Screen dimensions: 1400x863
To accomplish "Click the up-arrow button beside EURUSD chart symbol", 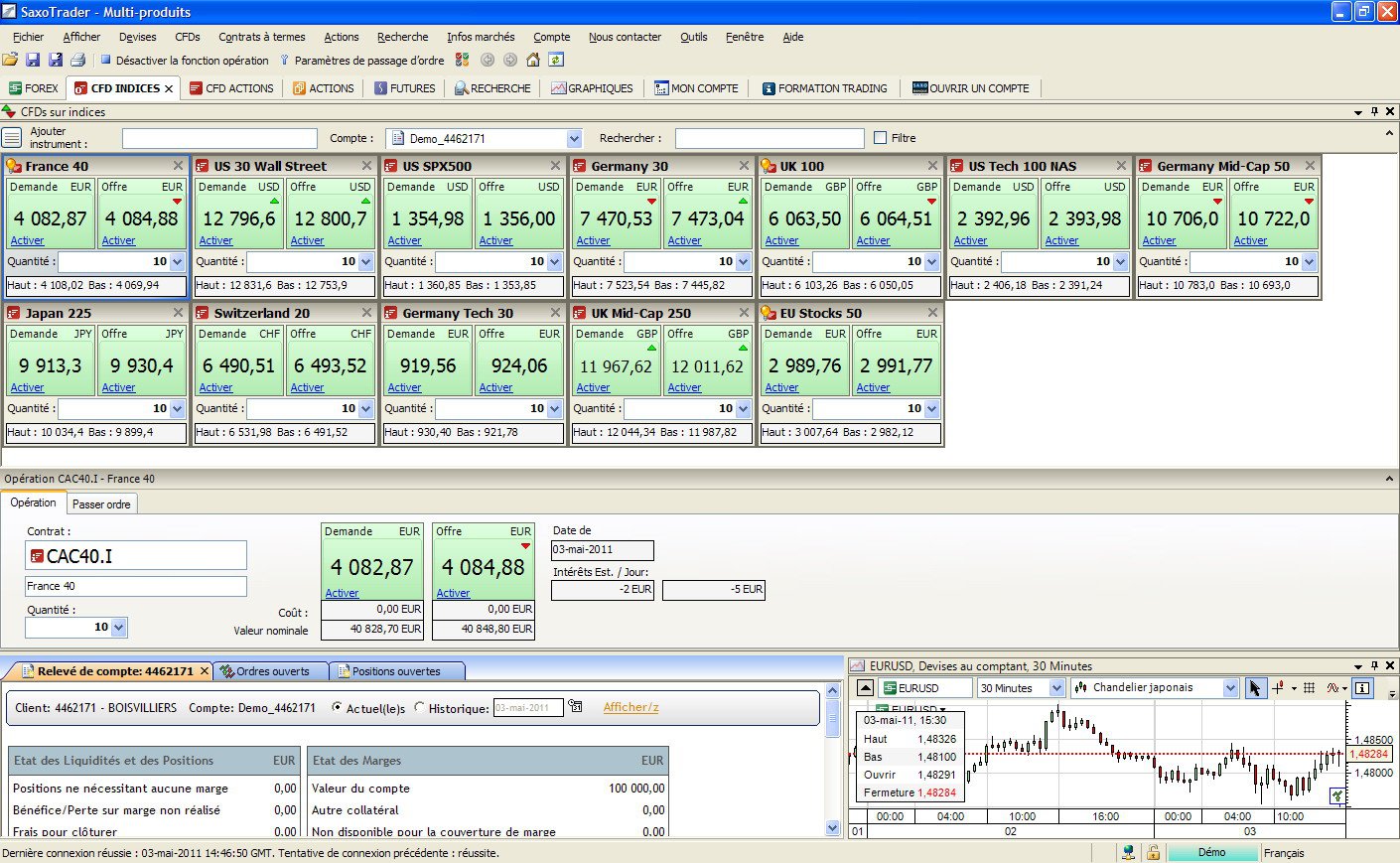I will [865, 688].
